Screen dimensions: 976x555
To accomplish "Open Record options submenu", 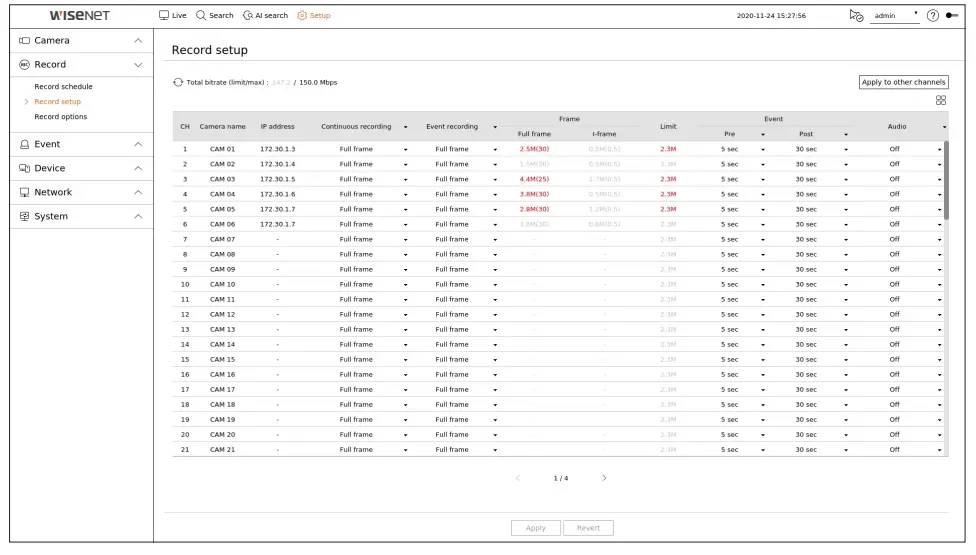I will (60, 116).
